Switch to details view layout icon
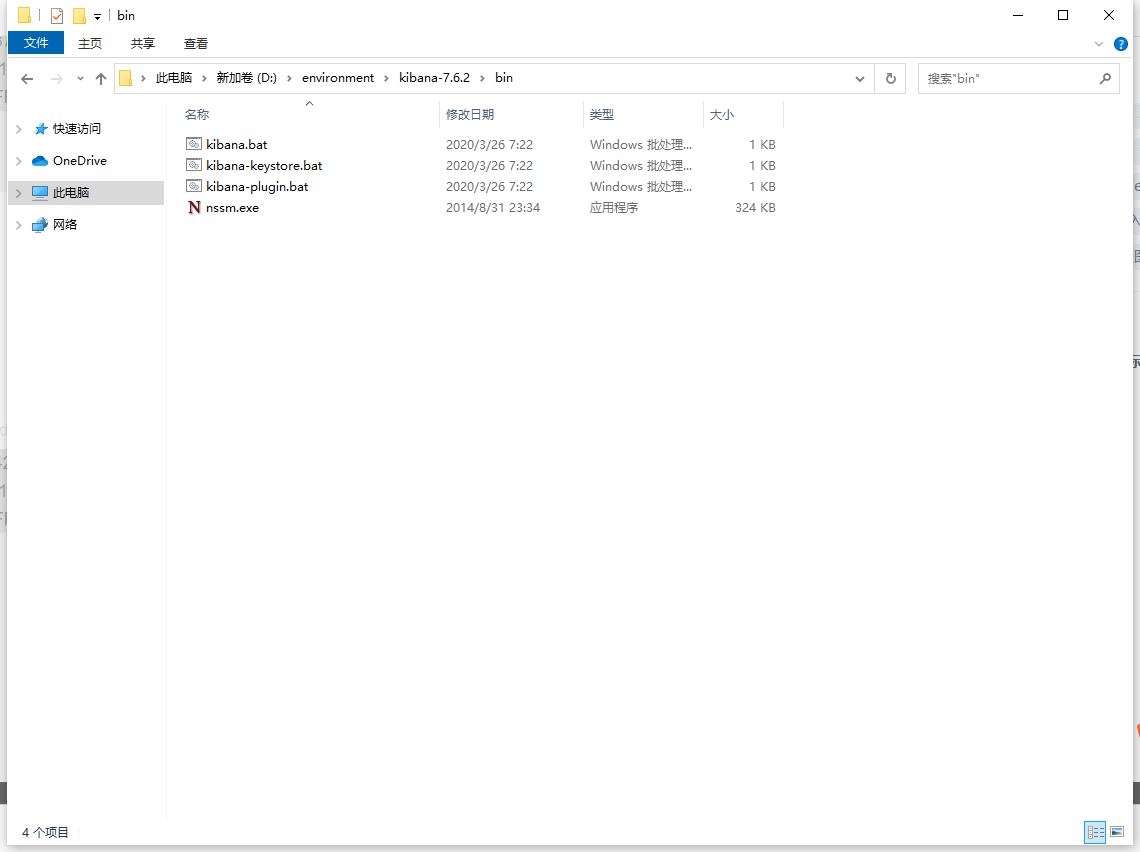The image size is (1140, 852). [1095, 832]
